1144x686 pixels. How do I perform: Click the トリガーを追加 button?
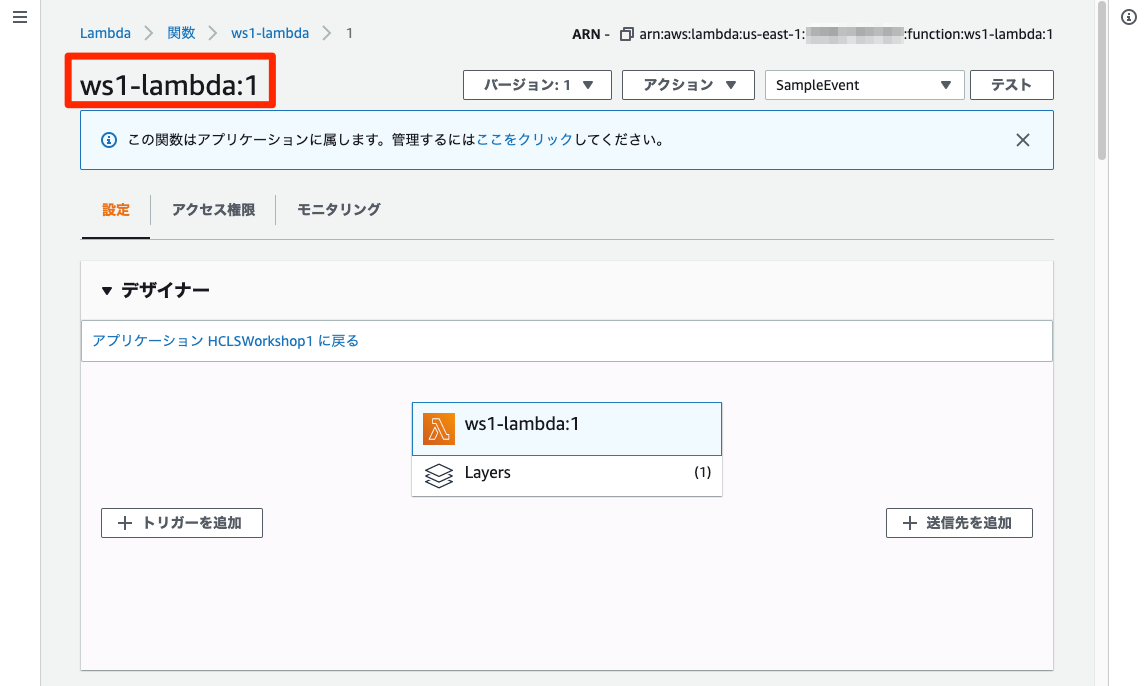(x=182, y=523)
